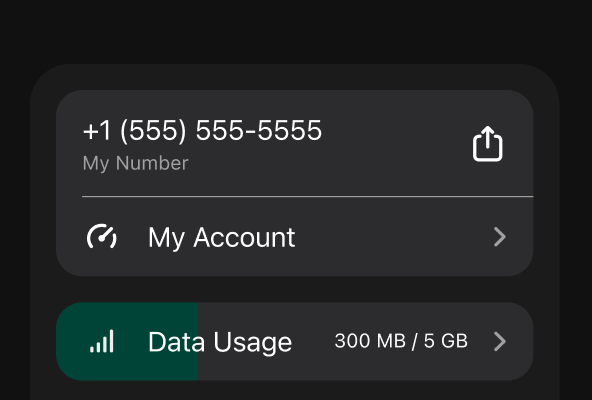592x400 pixels.
Task: Click the 5 GB limit value
Action: (446, 341)
